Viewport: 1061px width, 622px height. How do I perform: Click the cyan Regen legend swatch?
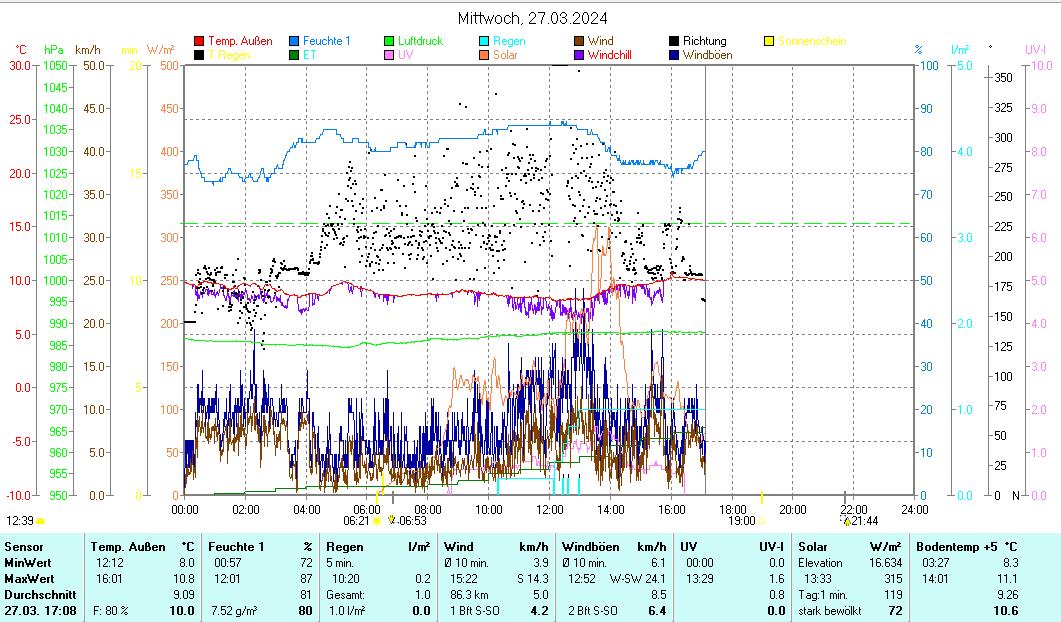(484, 41)
